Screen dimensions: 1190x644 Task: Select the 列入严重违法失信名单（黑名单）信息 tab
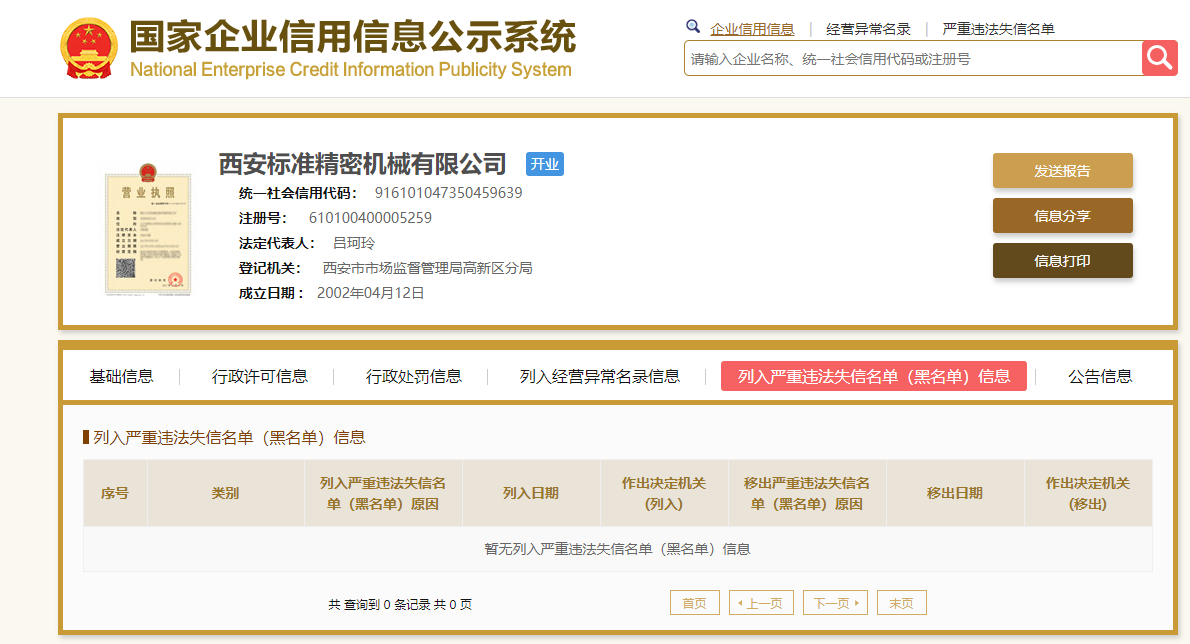point(874,376)
